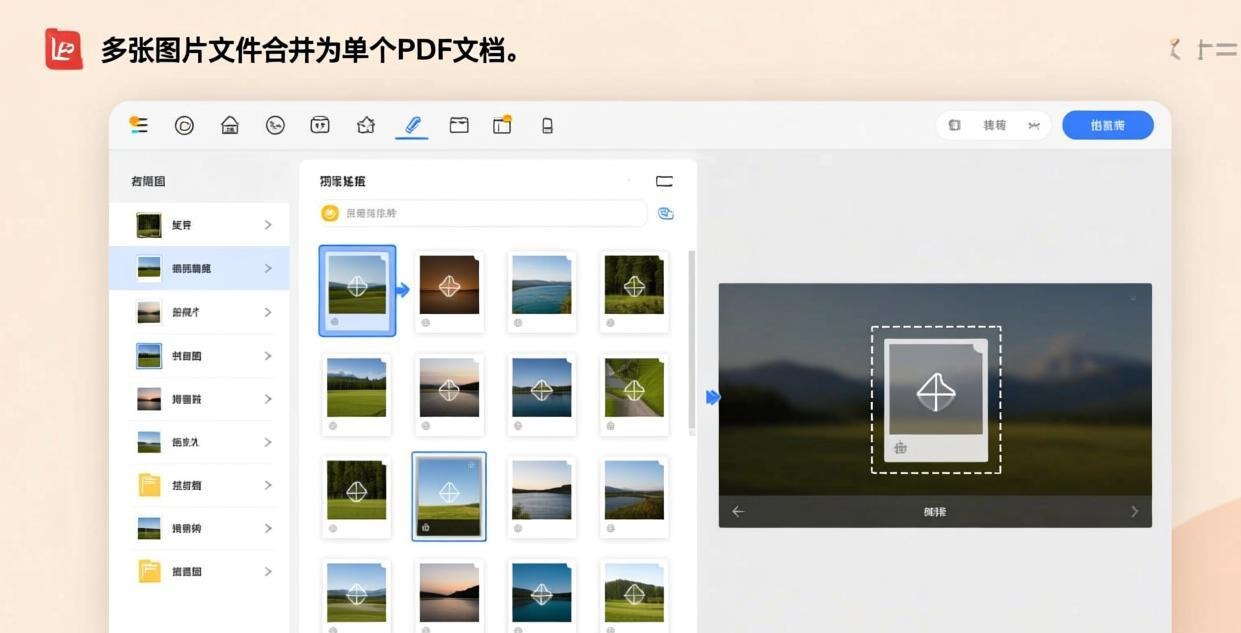Click the red app logo at top left
This screenshot has width=1241, height=633.
click(x=64, y=49)
